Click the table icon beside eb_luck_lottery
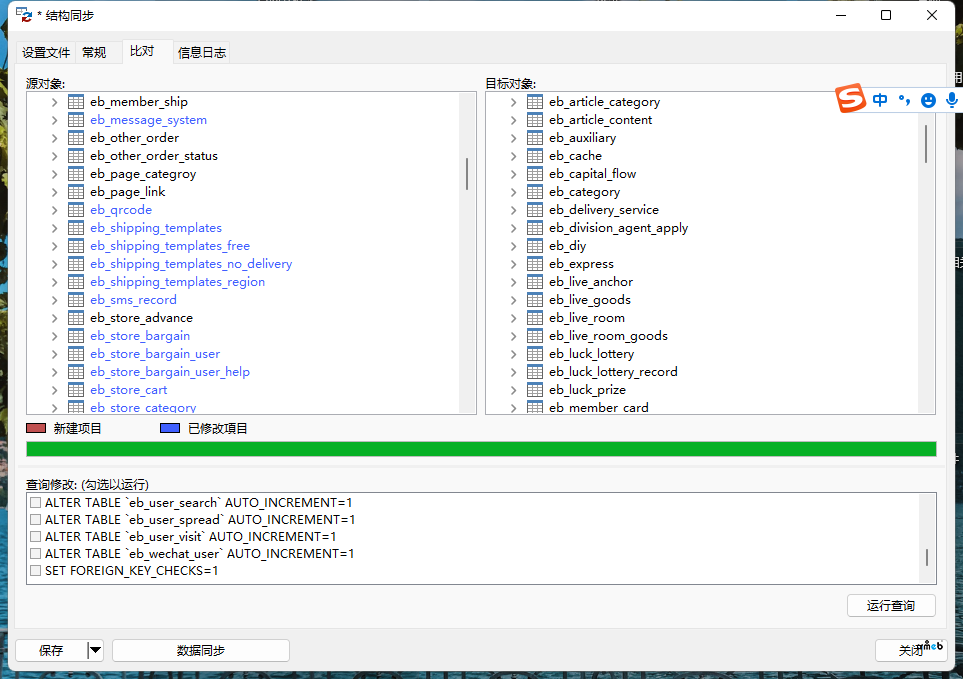 (535, 354)
